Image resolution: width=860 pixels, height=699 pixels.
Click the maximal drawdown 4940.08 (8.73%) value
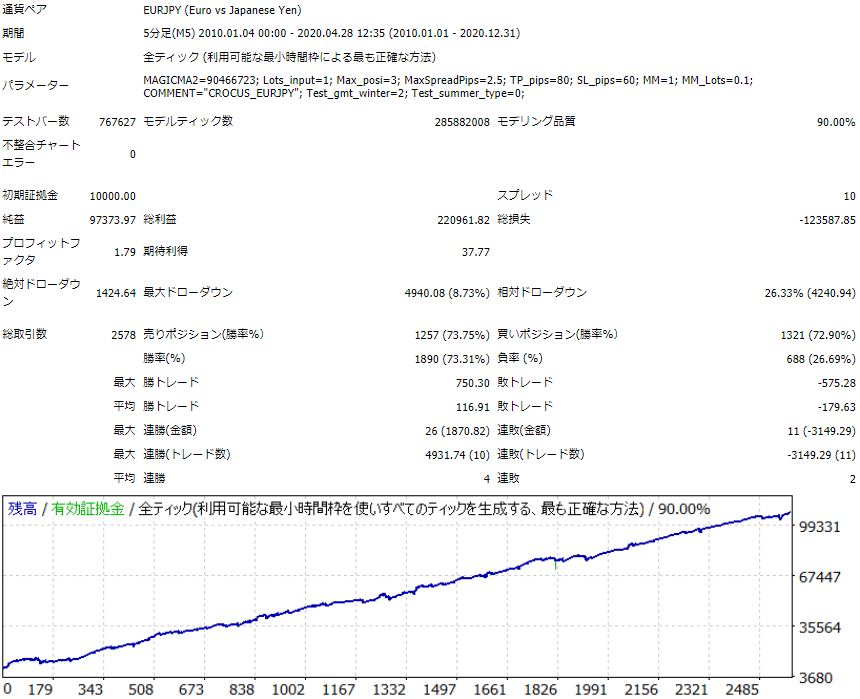point(438,293)
